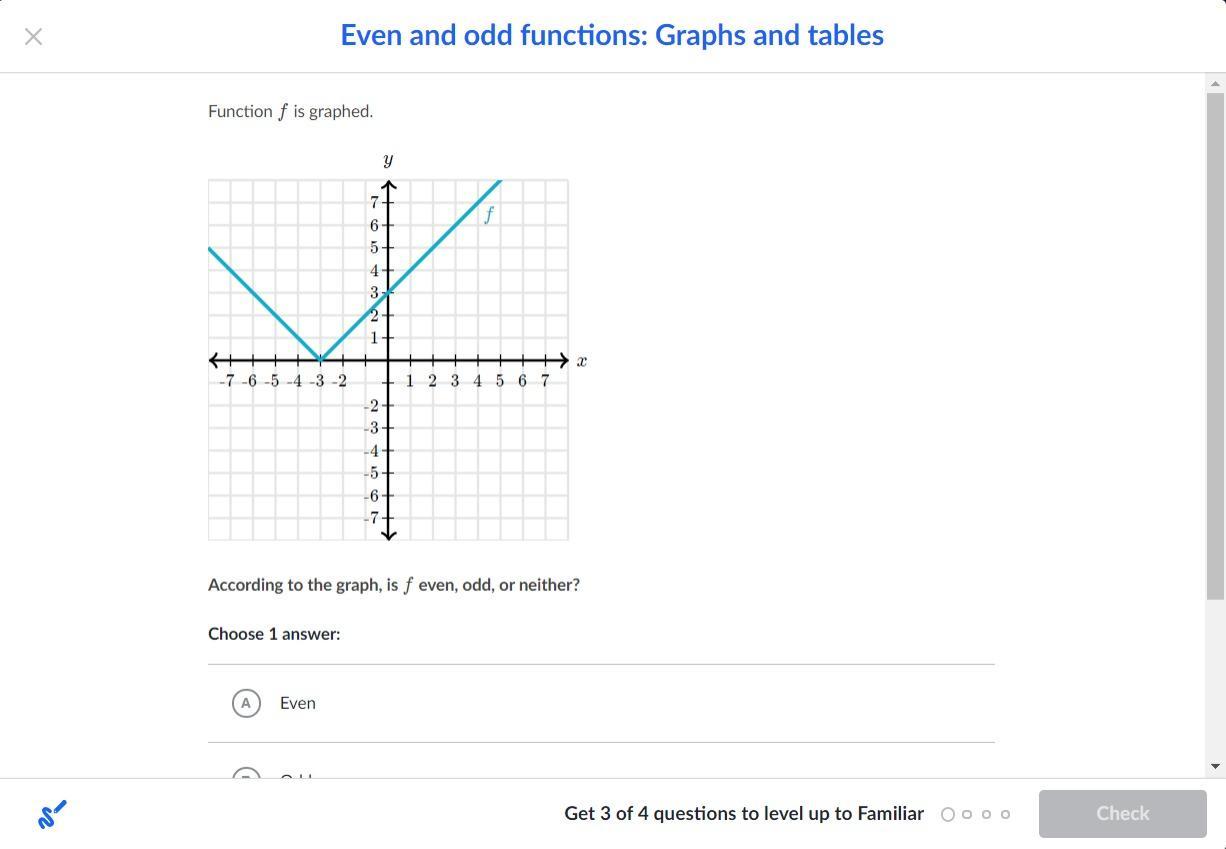
Task: Open the scratchpad pencil tool
Action: [52, 814]
